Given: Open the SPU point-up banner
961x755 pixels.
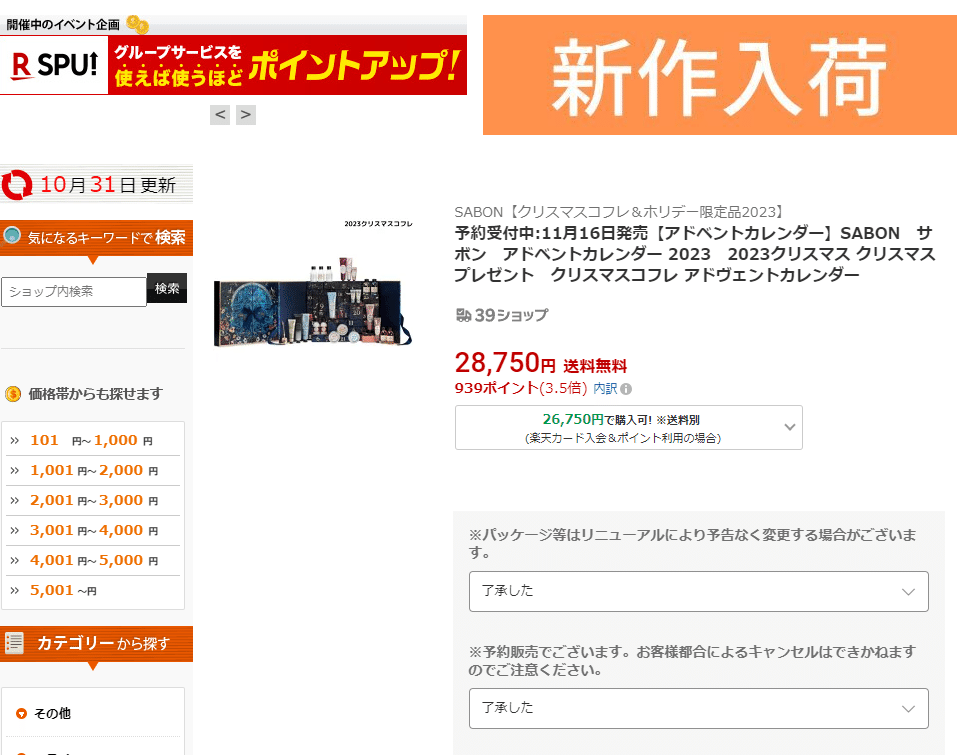Looking at the screenshot, I should tap(233, 65).
